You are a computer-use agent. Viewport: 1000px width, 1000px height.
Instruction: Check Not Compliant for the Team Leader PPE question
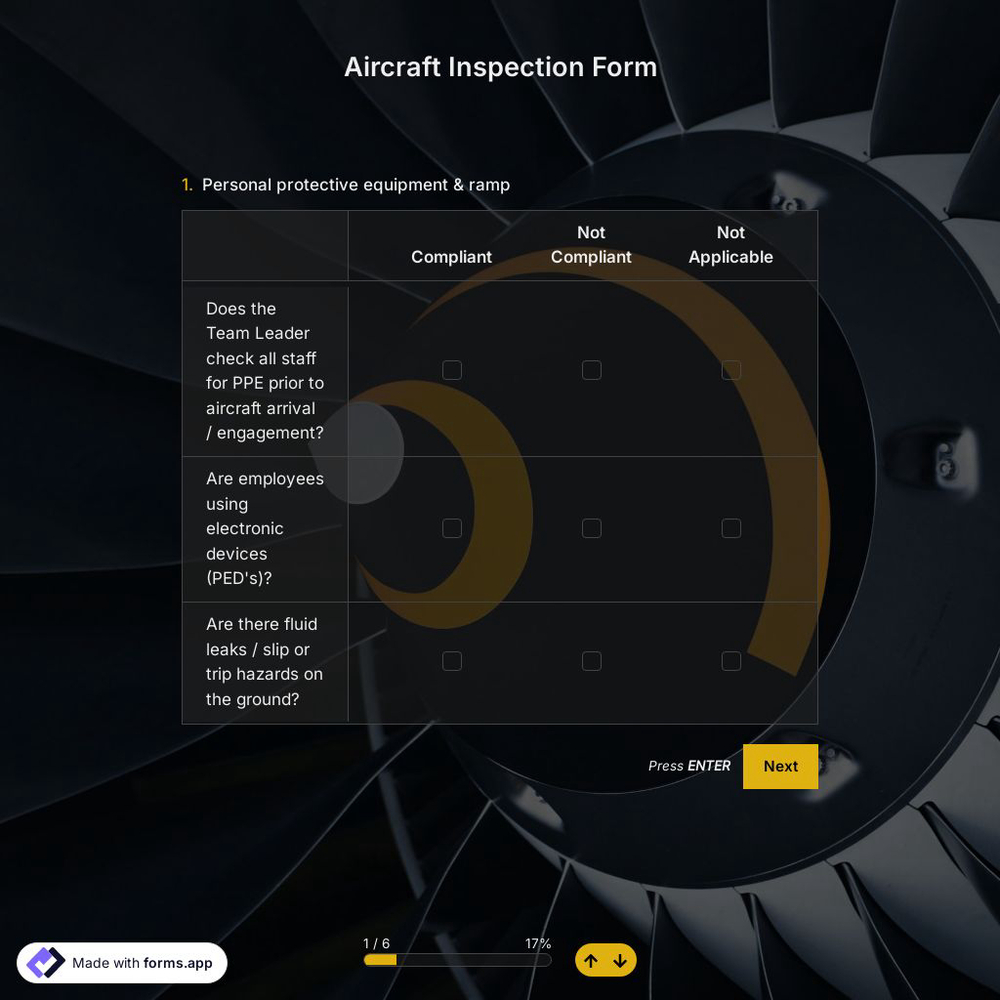click(591, 370)
